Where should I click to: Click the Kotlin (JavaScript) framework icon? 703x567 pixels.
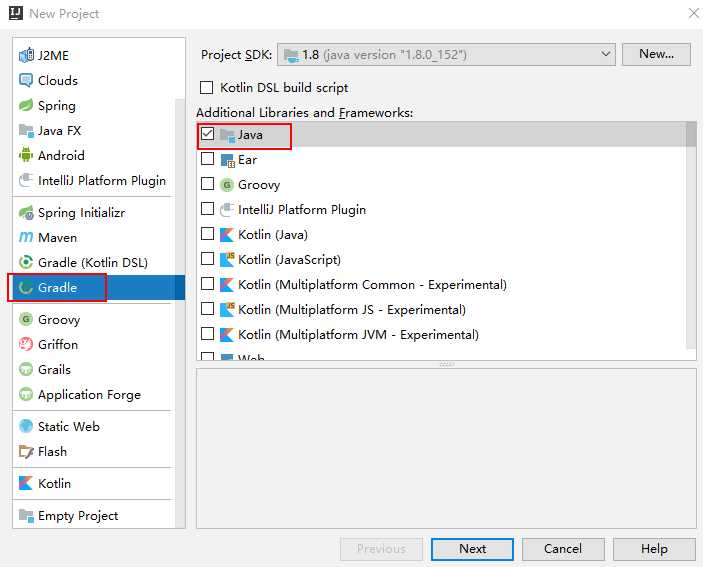coord(227,260)
